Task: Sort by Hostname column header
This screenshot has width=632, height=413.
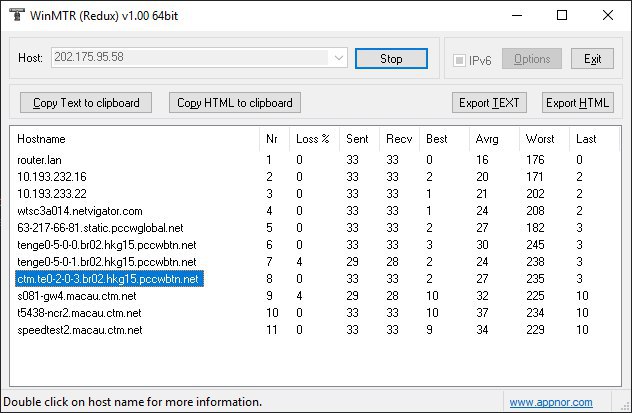Action: click(135, 139)
